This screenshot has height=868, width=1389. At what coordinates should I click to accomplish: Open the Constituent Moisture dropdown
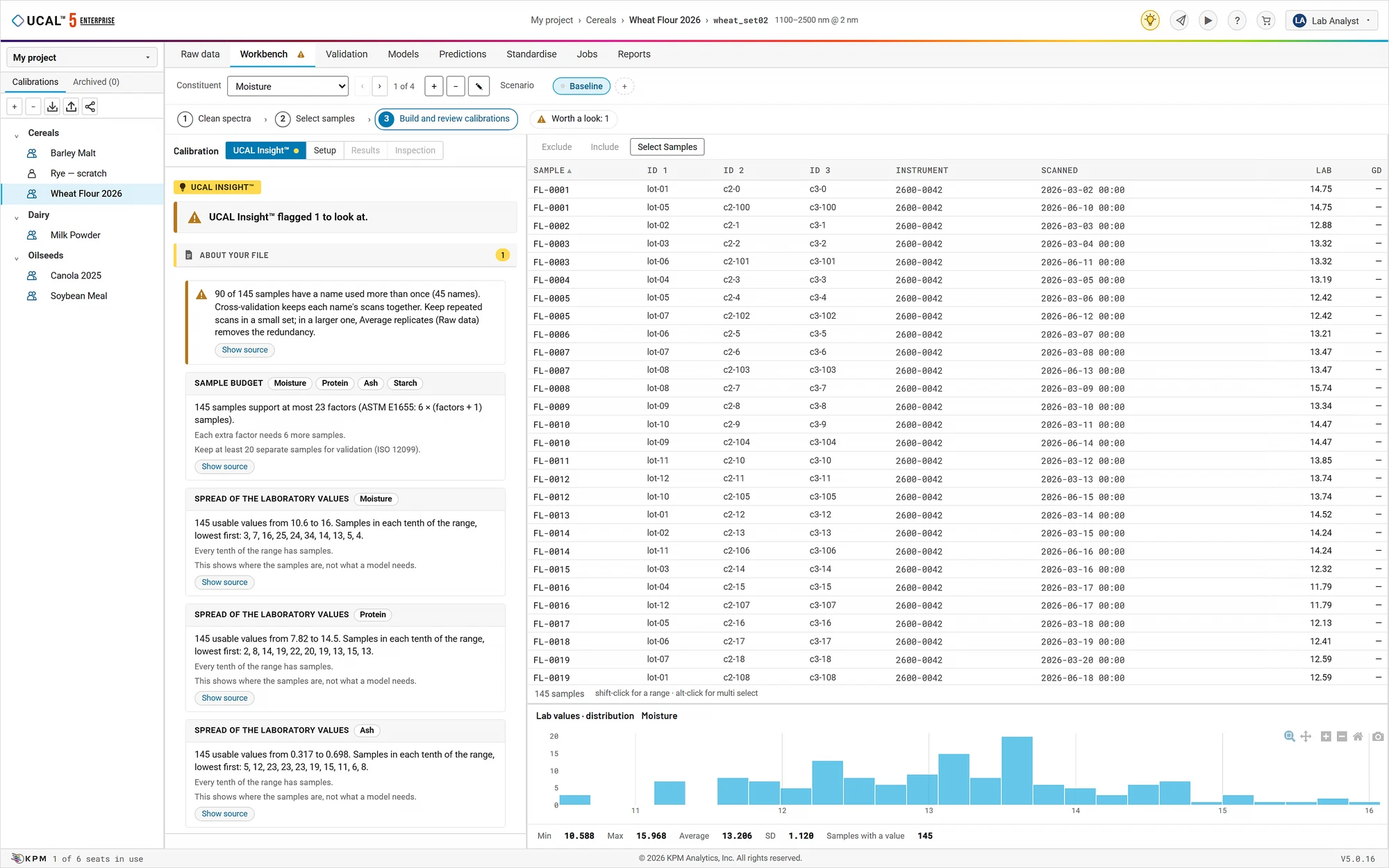point(288,86)
